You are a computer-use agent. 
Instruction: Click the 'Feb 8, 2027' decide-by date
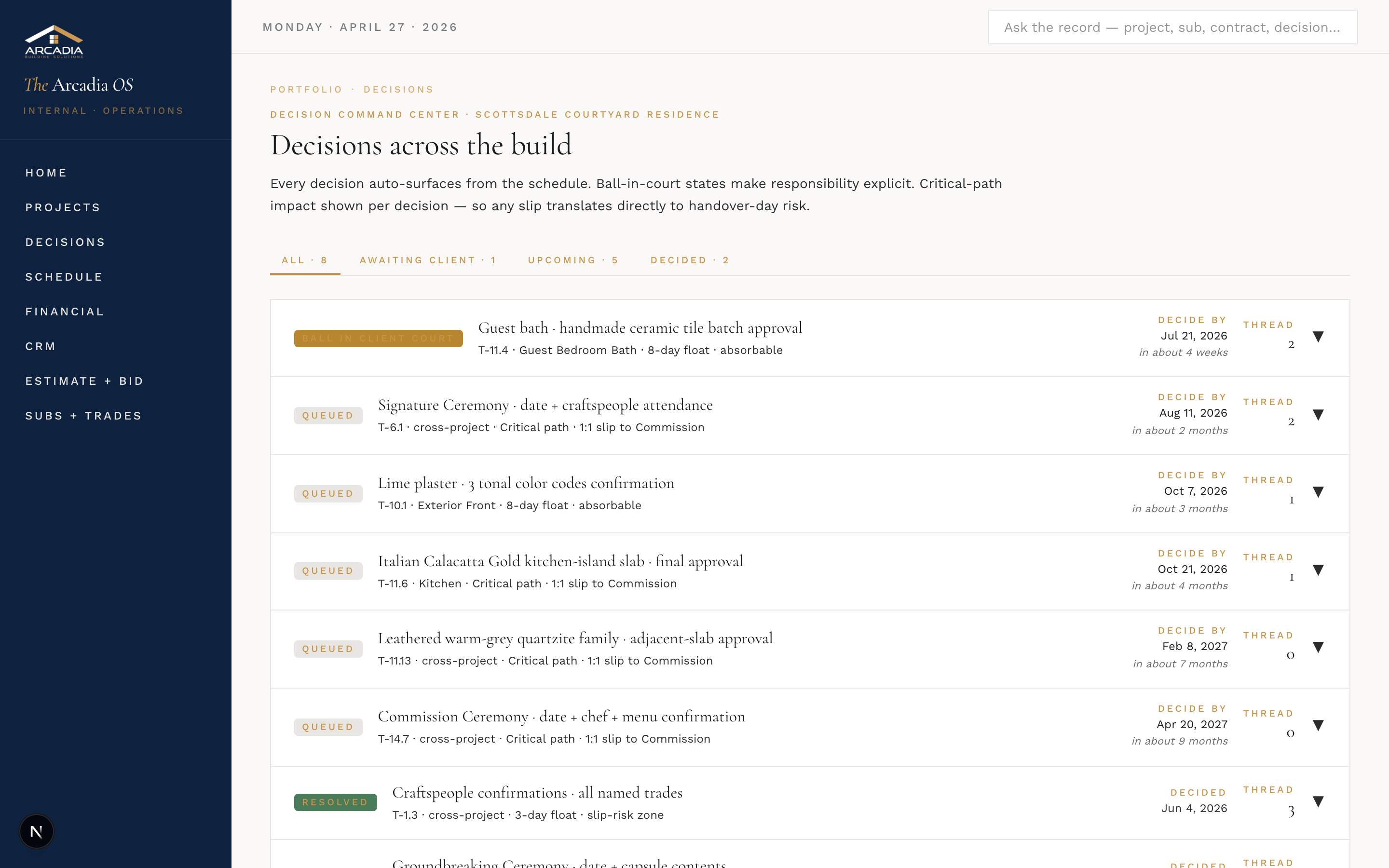click(1195, 646)
